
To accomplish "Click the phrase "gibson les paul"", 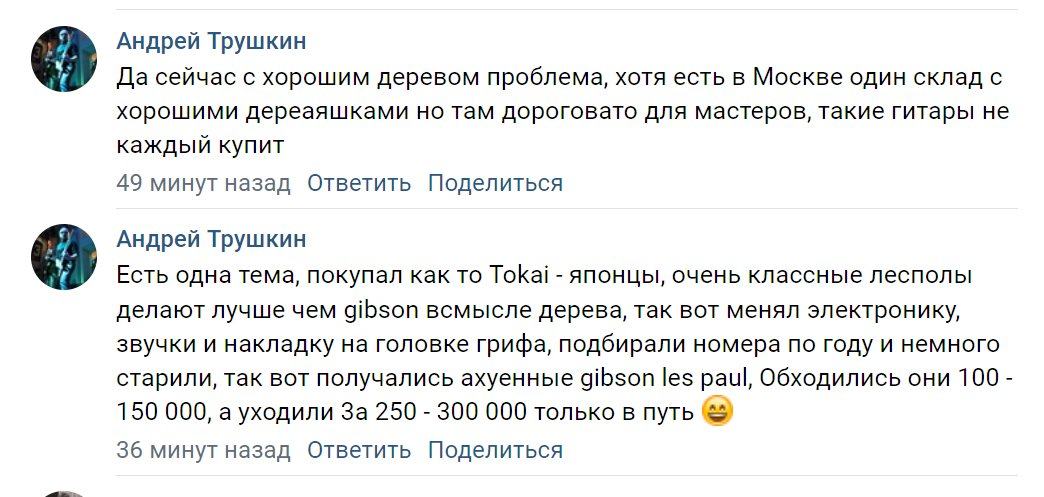I will coord(657,379).
